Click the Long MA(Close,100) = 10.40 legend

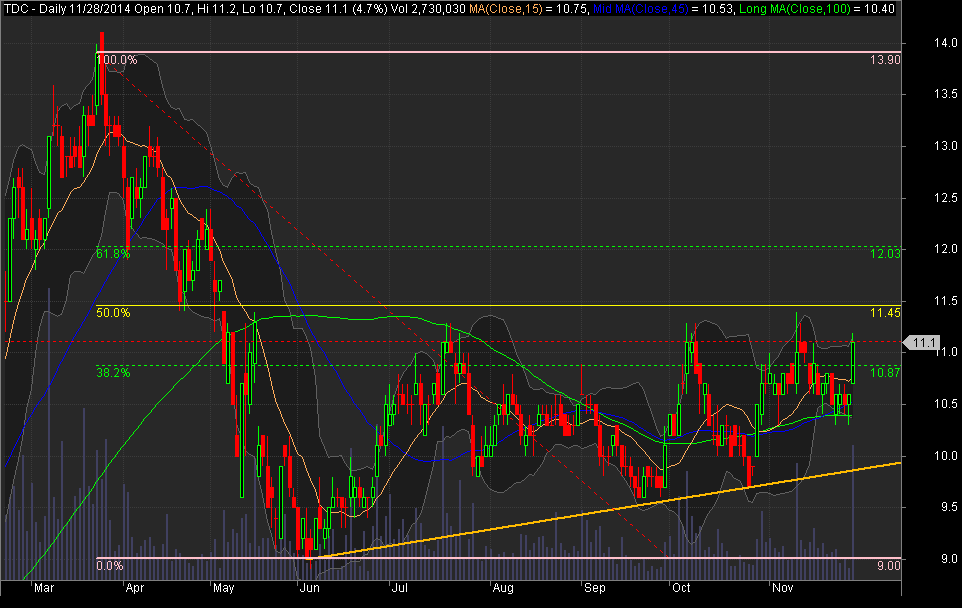coord(817,9)
